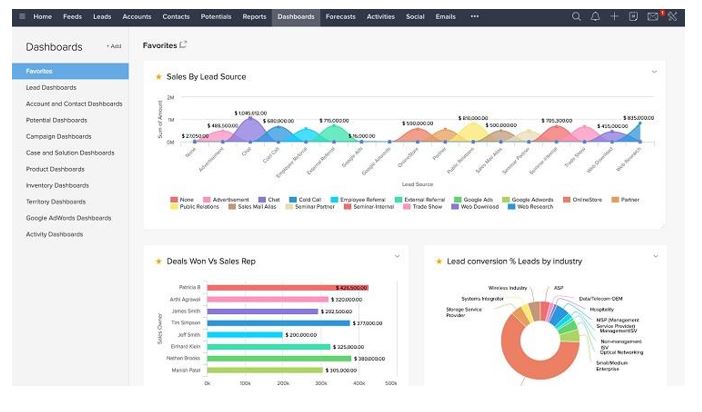The image size is (702, 412).
Task: Toggle the Employee Referral legend entry
Action: [358, 200]
